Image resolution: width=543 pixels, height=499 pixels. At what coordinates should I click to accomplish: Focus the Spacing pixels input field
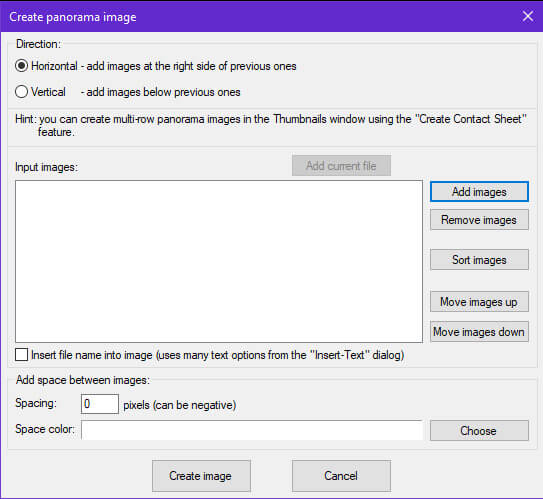pos(100,404)
